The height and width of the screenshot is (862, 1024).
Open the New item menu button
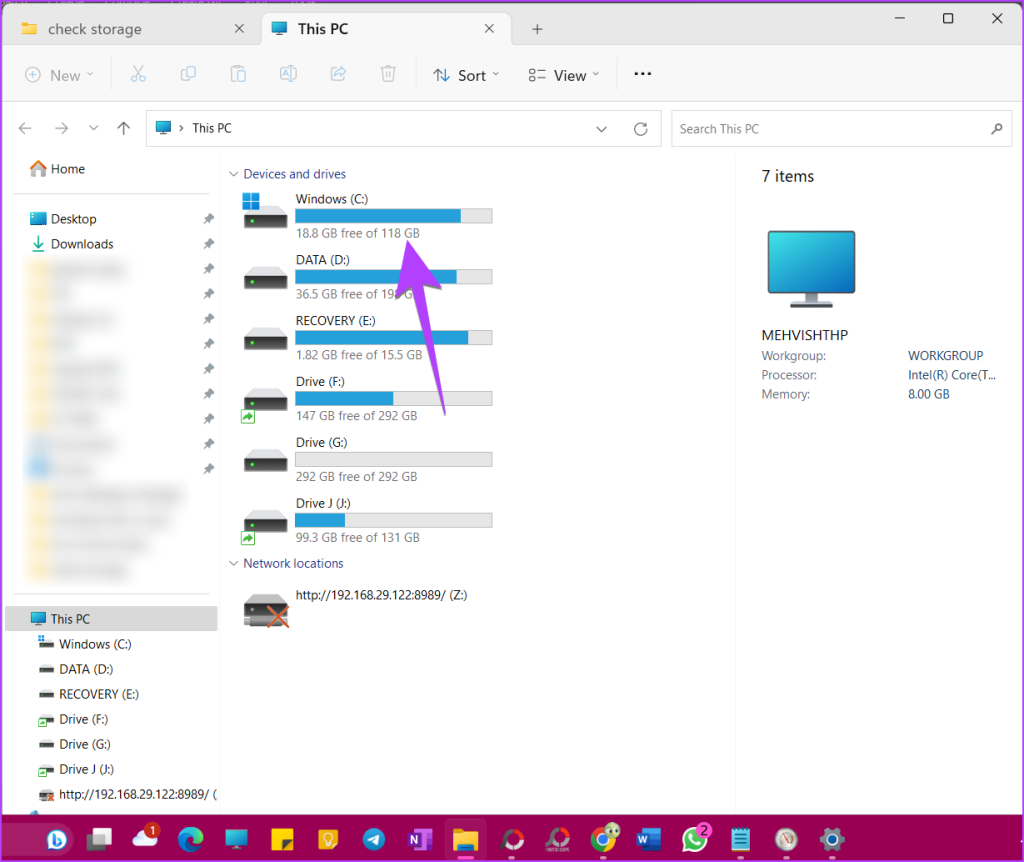pos(59,75)
